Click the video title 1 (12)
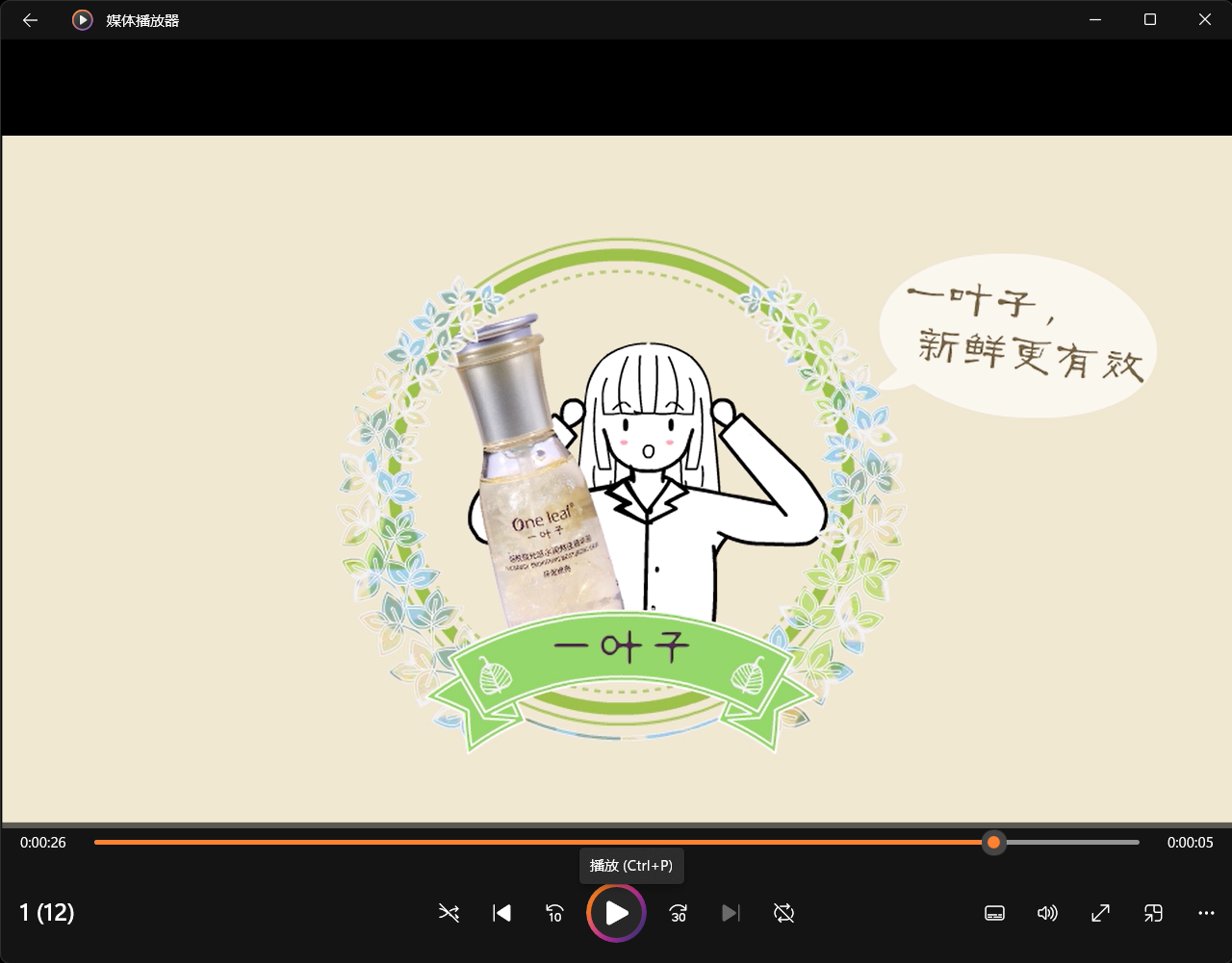Viewport: 1232px width, 963px height. [47, 913]
